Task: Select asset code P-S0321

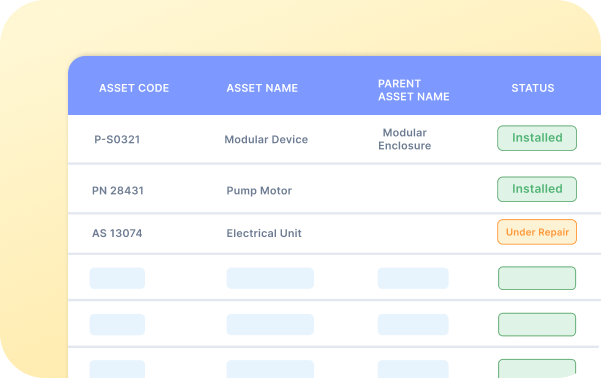Action: click(x=117, y=139)
